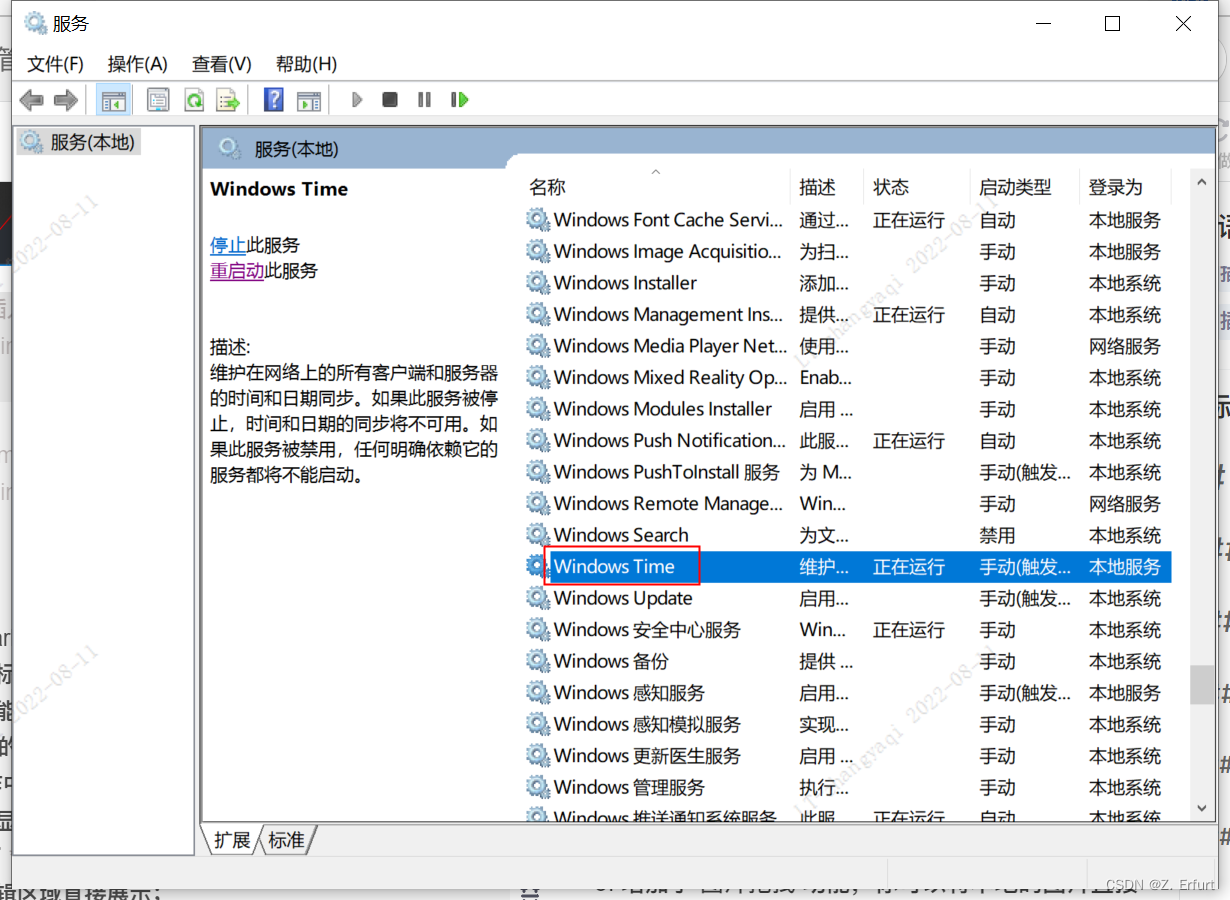1230x900 pixels.
Task: Click the 重启动 service link
Action: point(237,271)
